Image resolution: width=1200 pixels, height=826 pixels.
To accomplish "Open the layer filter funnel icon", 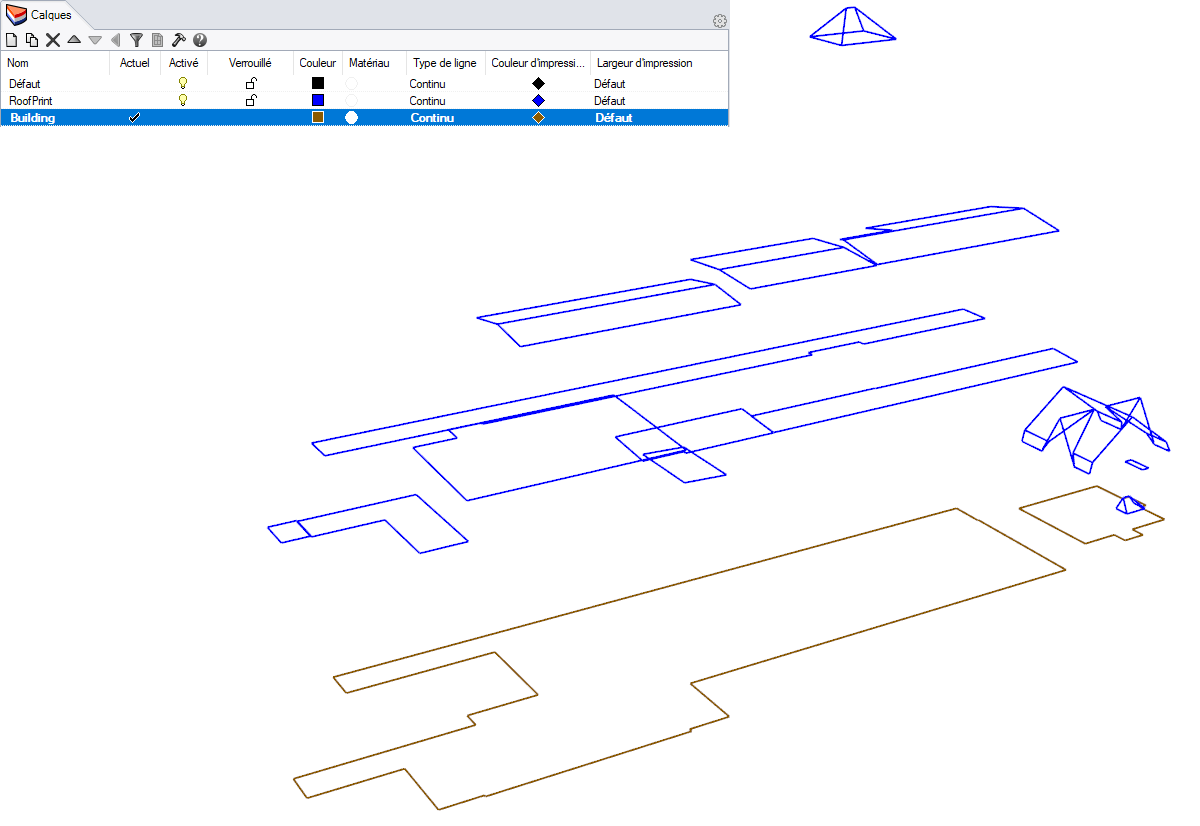I will [x=137, y=40].
